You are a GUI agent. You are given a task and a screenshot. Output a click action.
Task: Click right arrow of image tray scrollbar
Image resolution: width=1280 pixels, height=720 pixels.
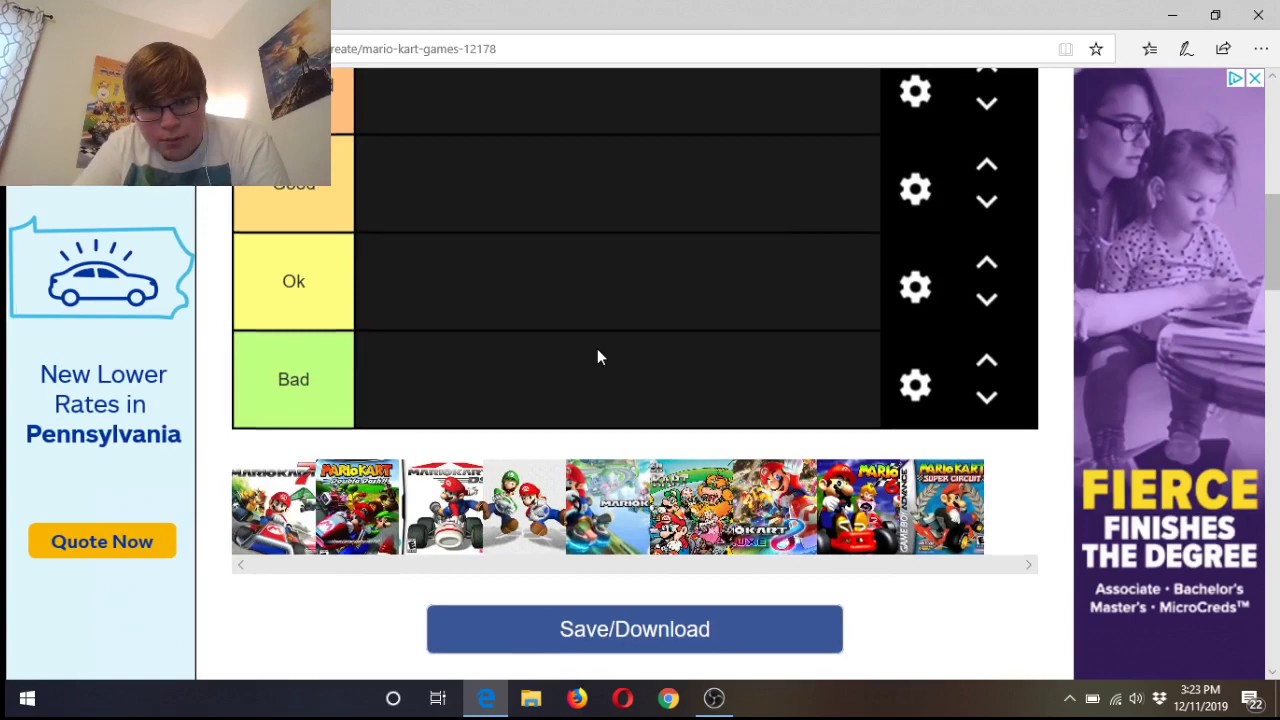pos(1028,565)
